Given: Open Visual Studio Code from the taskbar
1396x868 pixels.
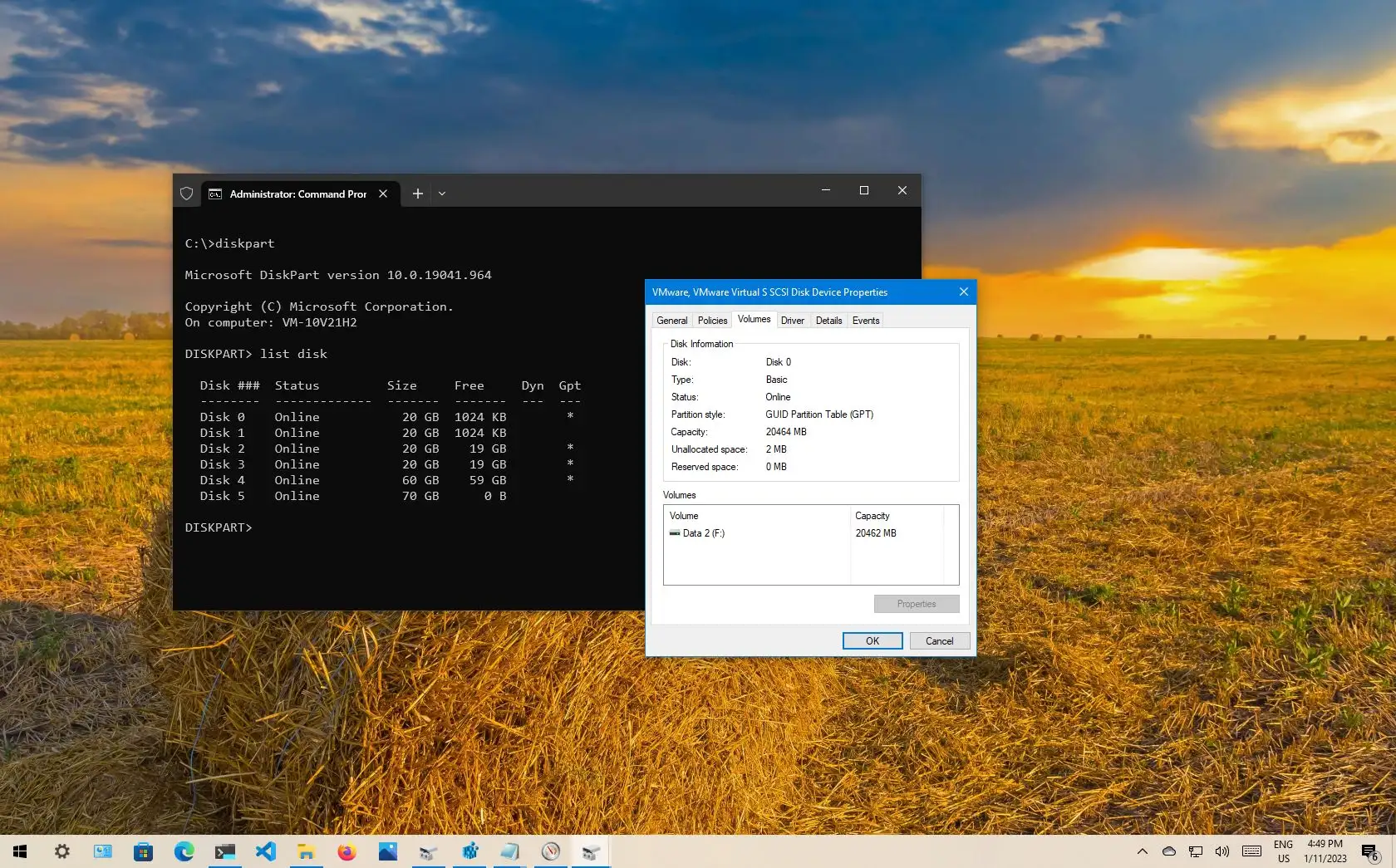Looking at the screenshot, I should (x=265, y=851).
